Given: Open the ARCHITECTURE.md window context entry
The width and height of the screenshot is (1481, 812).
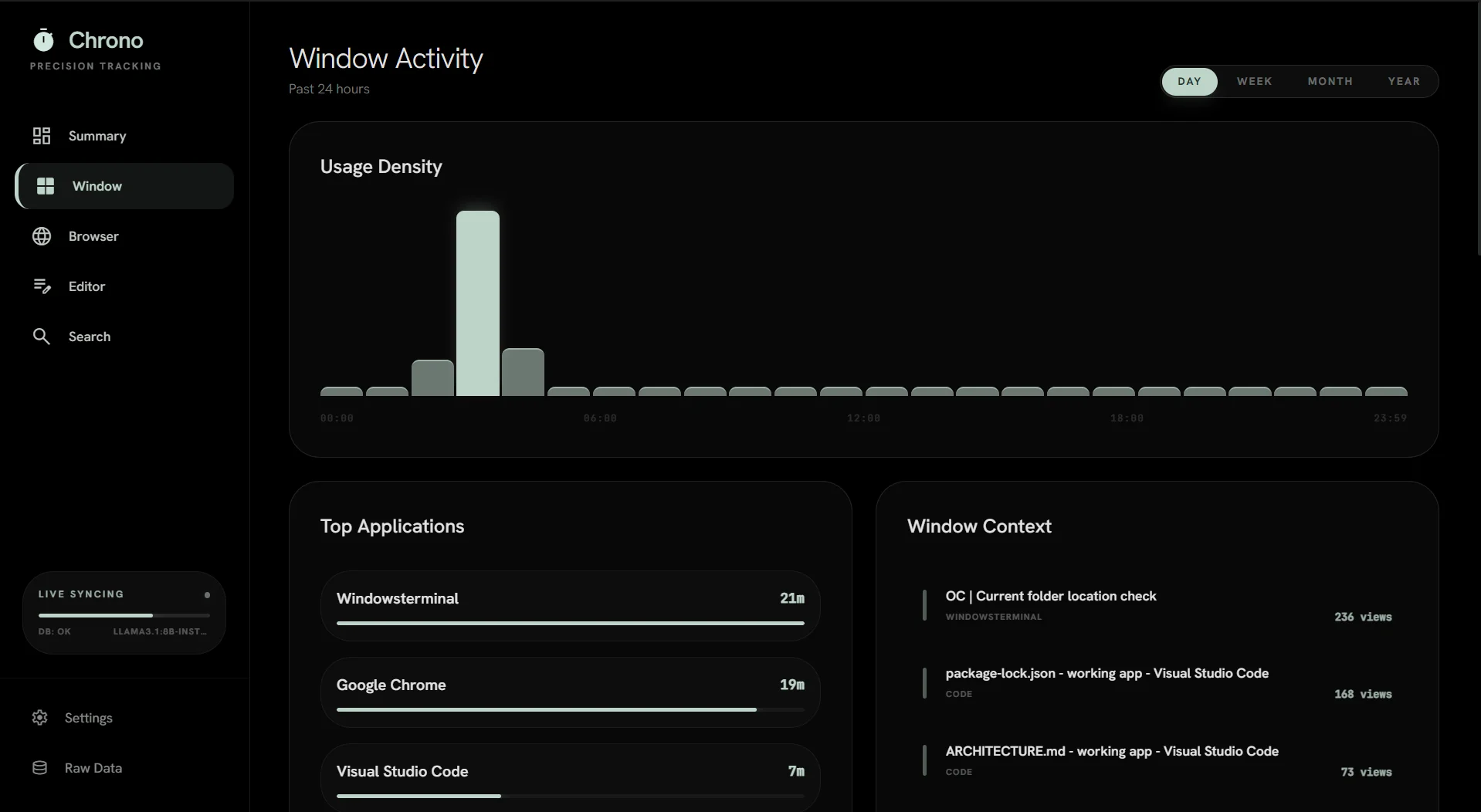Looking at the screenshot, I should point(1157,760).
